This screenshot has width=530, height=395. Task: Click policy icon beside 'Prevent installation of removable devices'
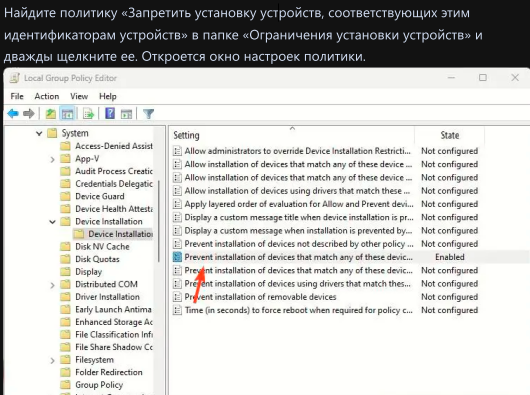pyautogui.click(x=177, y=297)
